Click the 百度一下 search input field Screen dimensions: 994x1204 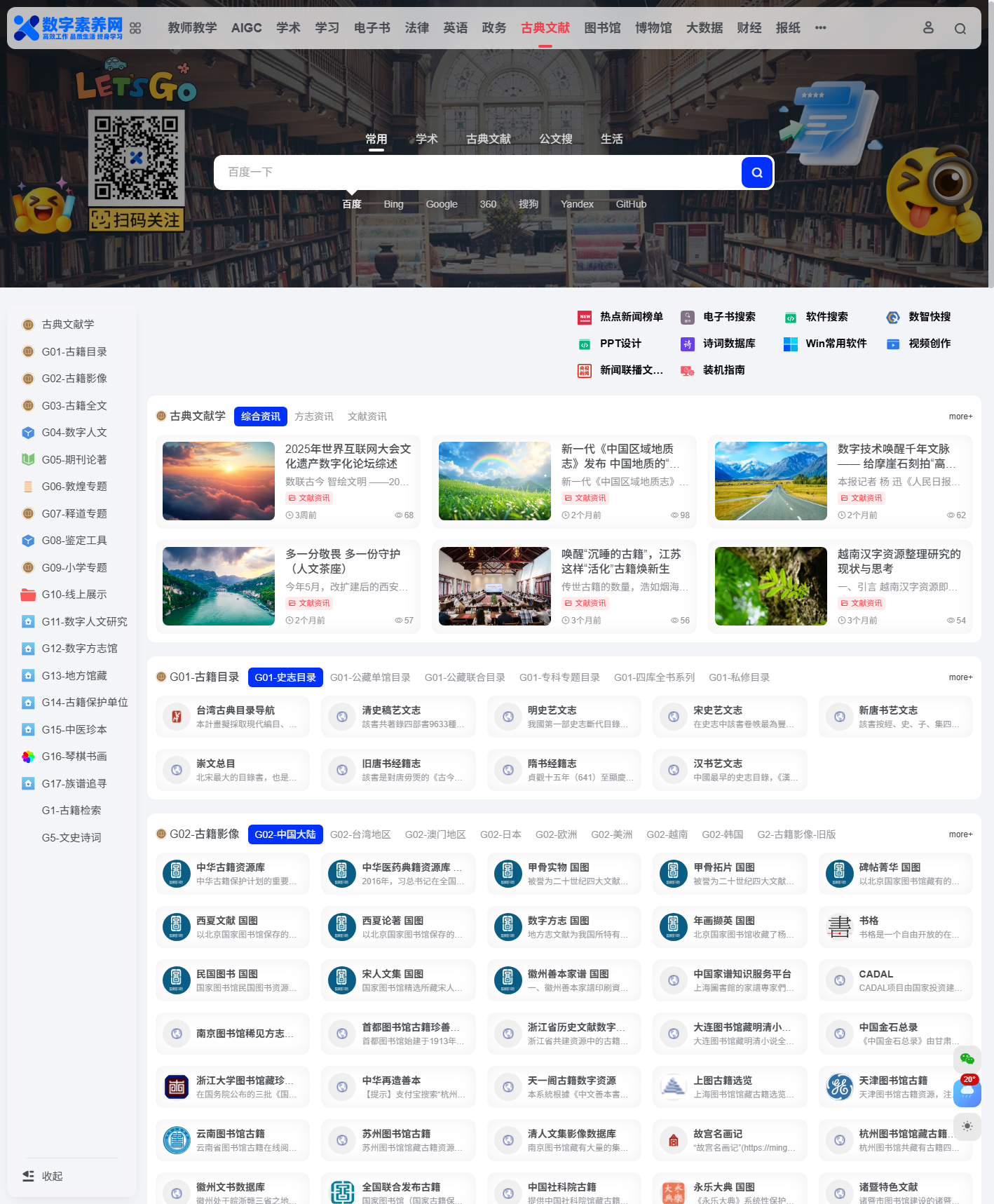click(477, 173)
